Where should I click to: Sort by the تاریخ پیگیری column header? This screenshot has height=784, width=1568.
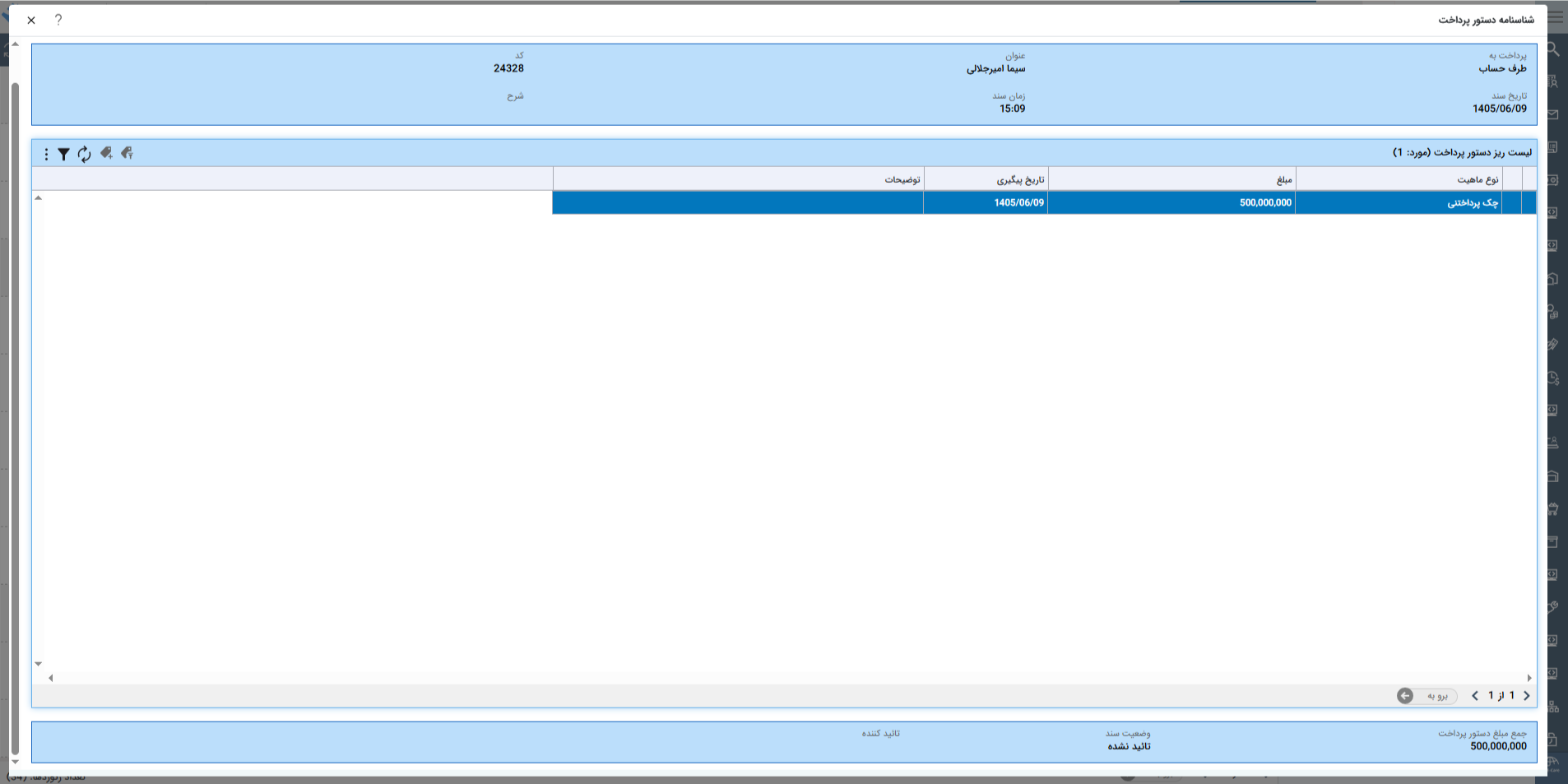986,179
